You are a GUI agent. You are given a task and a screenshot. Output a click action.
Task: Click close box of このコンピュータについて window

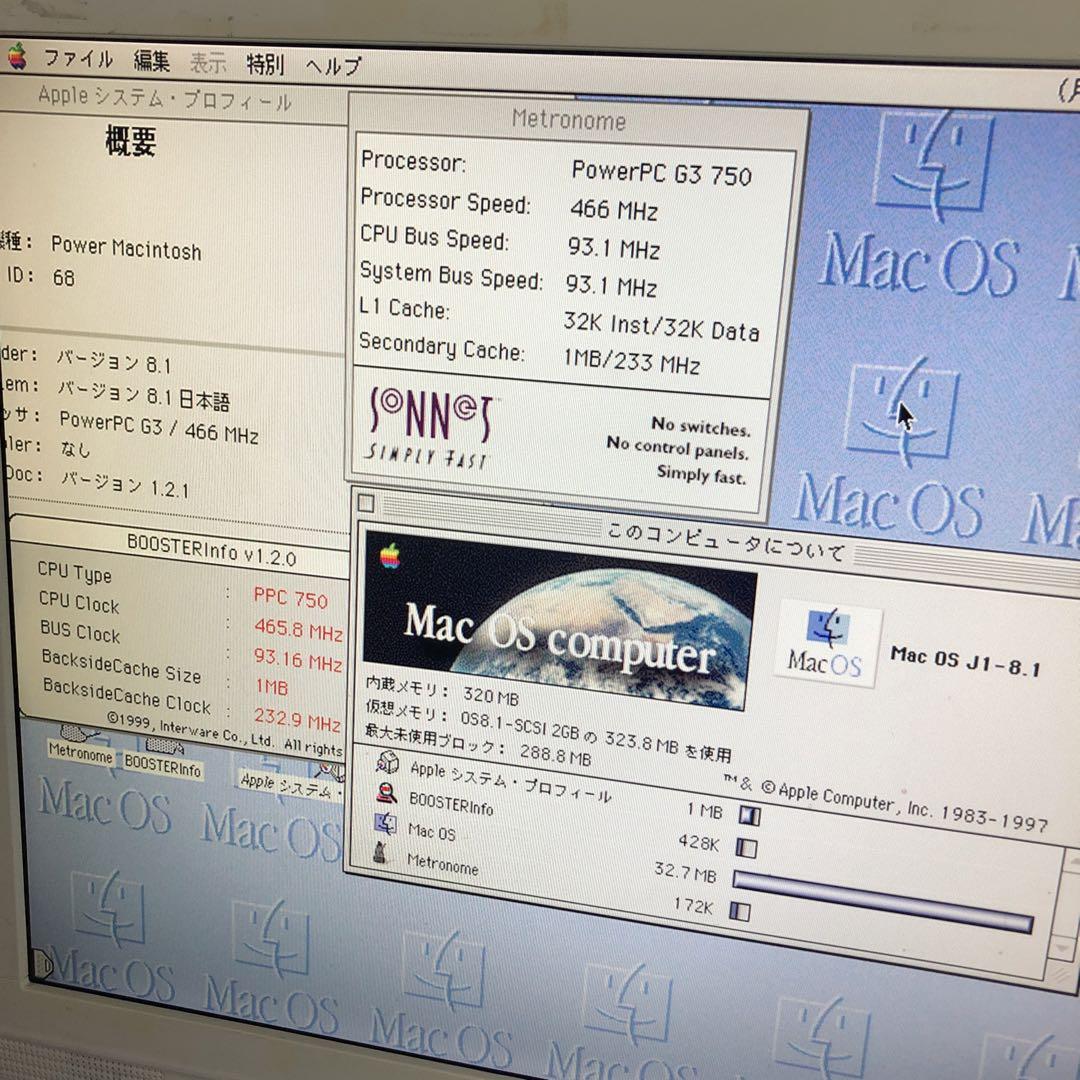[x=366, y=503]
